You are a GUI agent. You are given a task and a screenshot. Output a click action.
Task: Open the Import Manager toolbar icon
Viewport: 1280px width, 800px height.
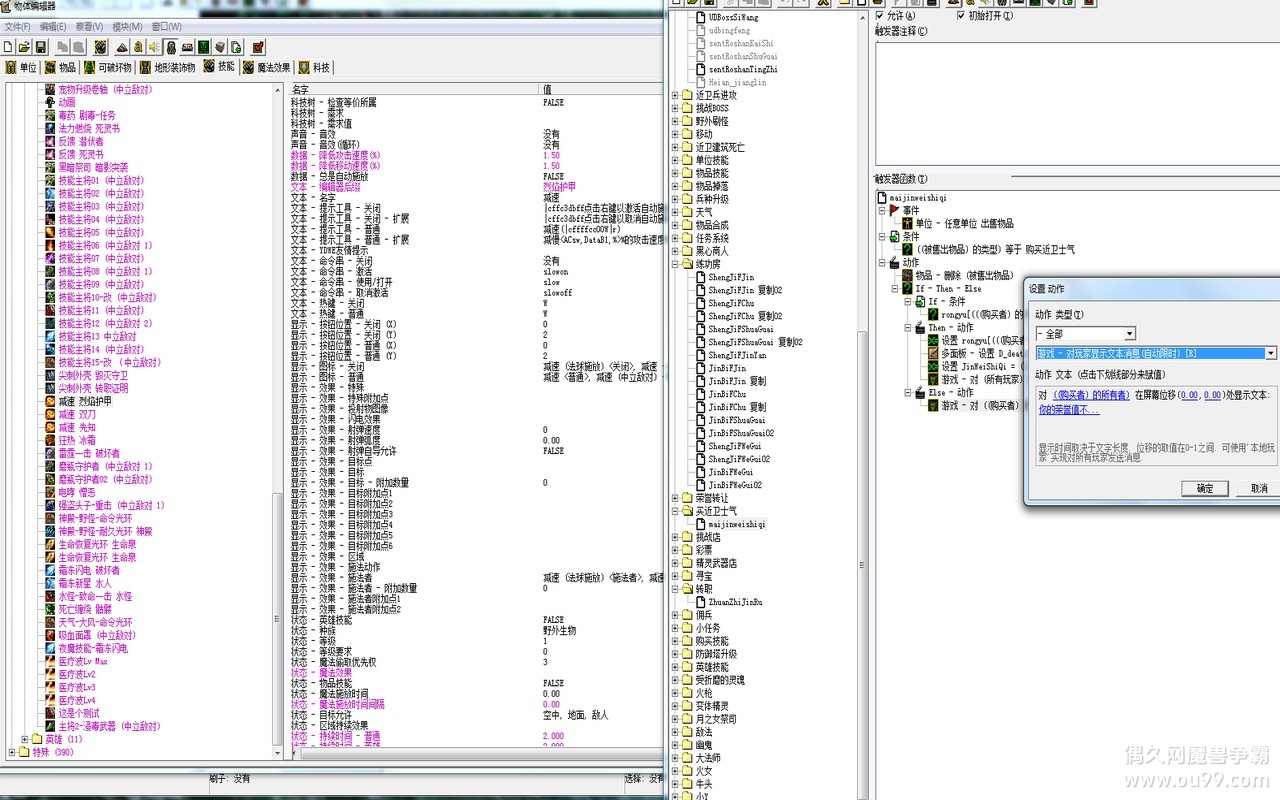tap(236, 47)
